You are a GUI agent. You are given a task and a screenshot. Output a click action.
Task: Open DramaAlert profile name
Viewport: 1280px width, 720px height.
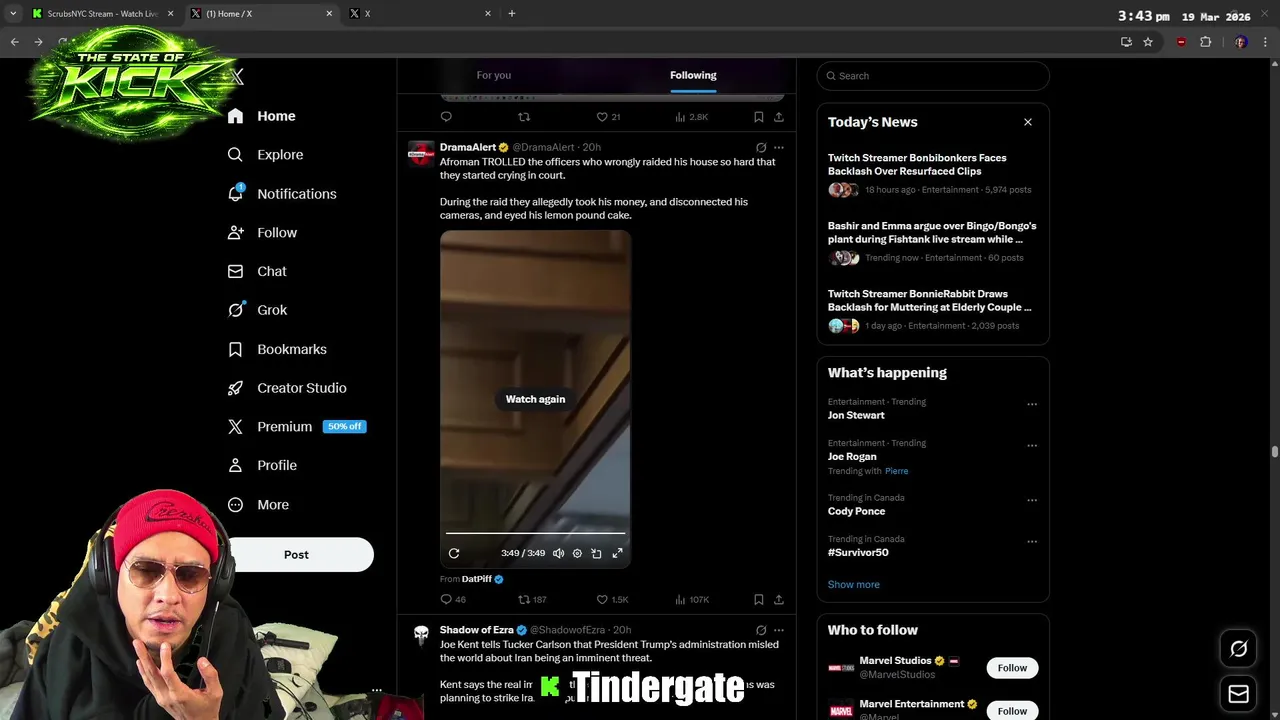coord(468,148)
